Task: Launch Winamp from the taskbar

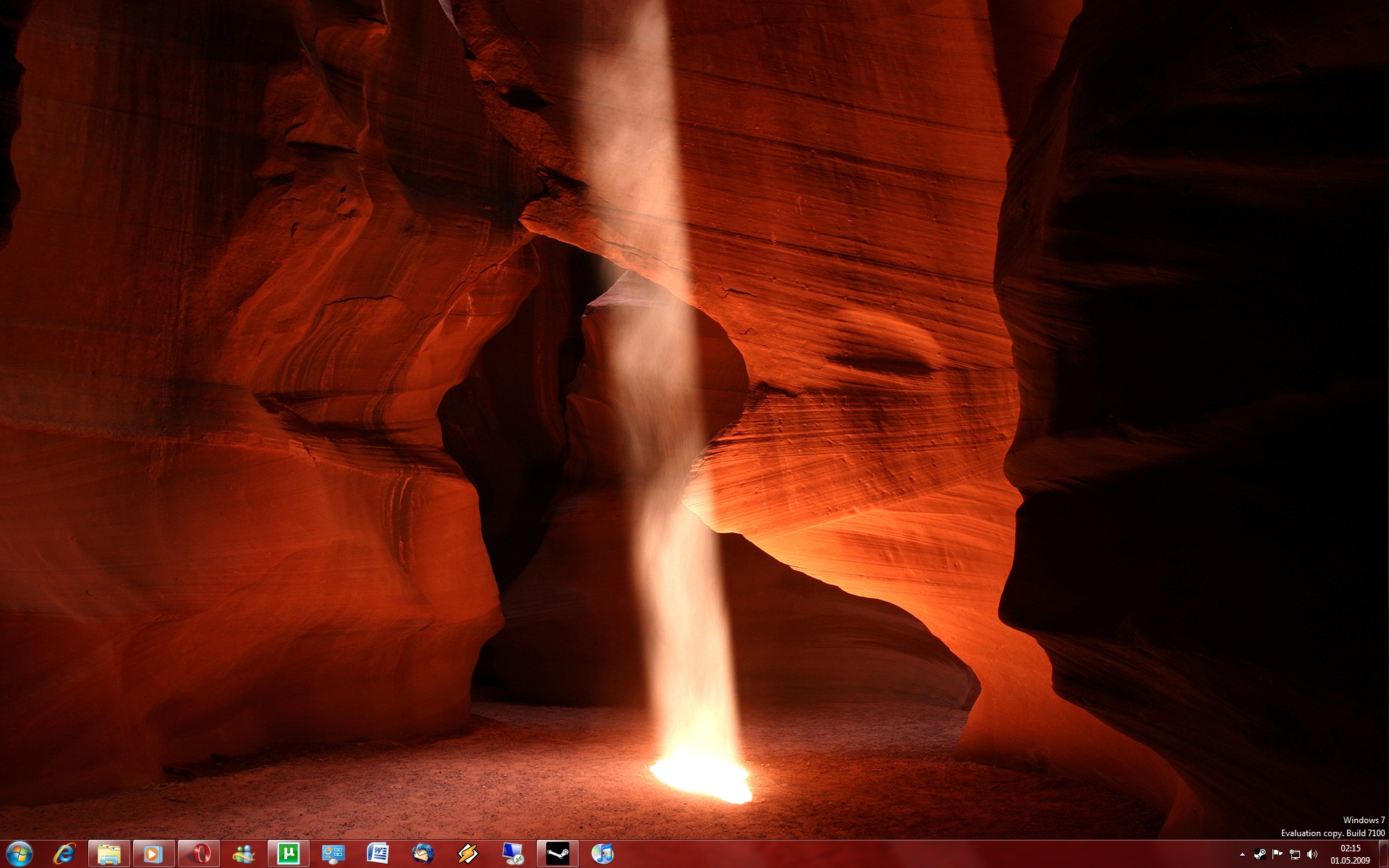Action: [x=468, y=854]
